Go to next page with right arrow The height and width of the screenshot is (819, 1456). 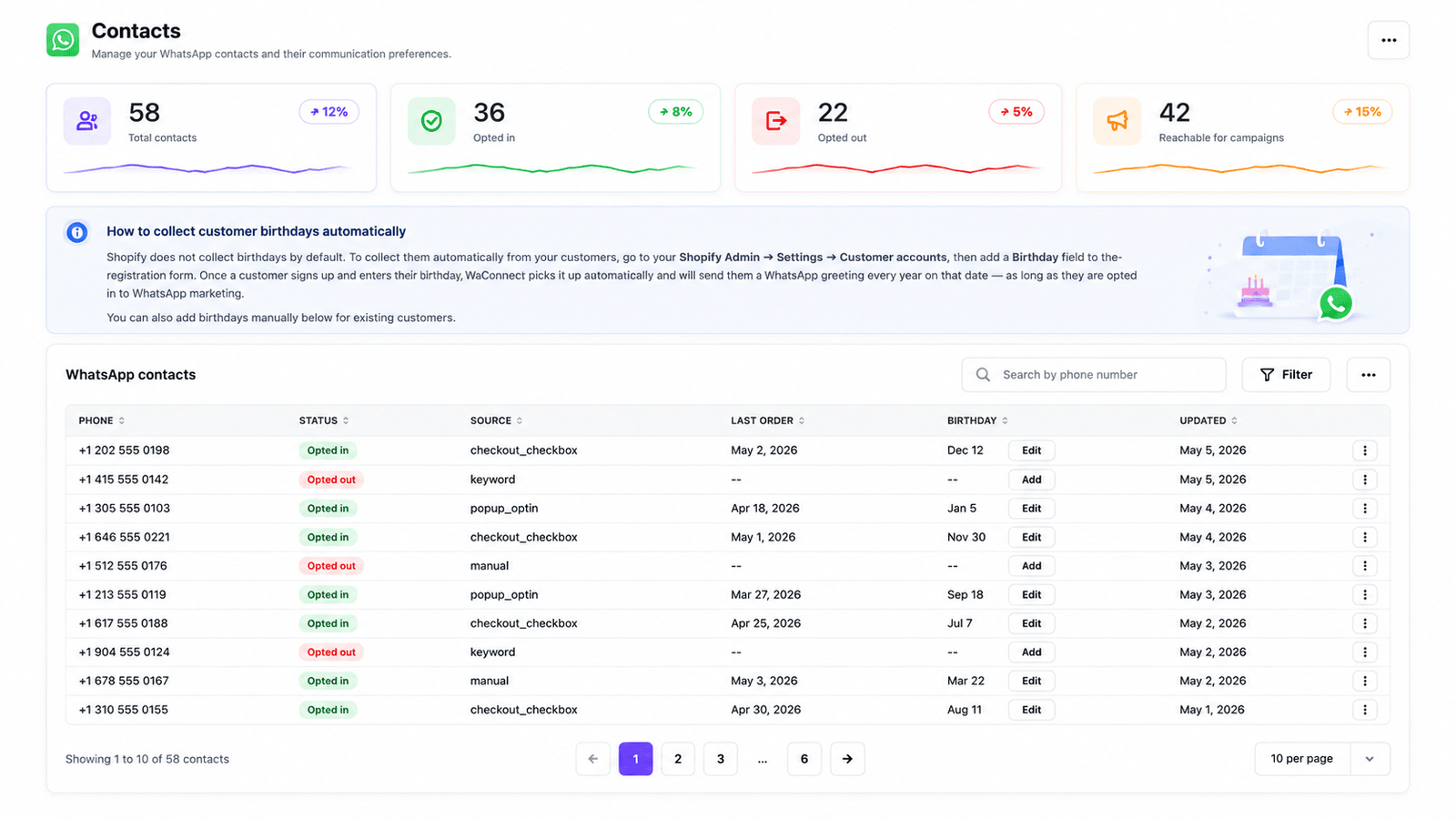(x=847, y=759)
